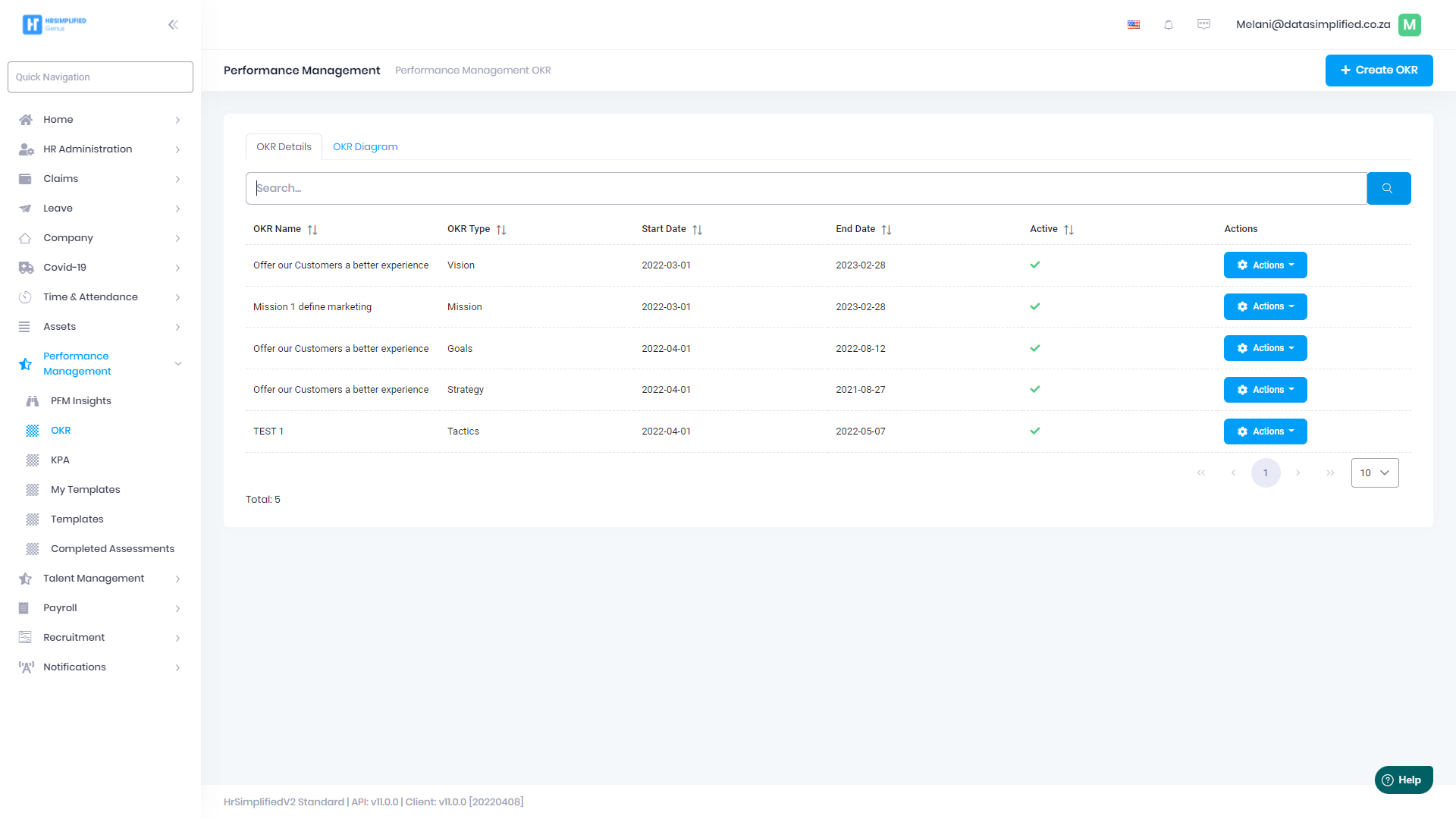The height and width of the screenshot is (819, 1456).
Task: Click the Quick Navigation input field
Action: pyautogui.click(x=100, y=77)
